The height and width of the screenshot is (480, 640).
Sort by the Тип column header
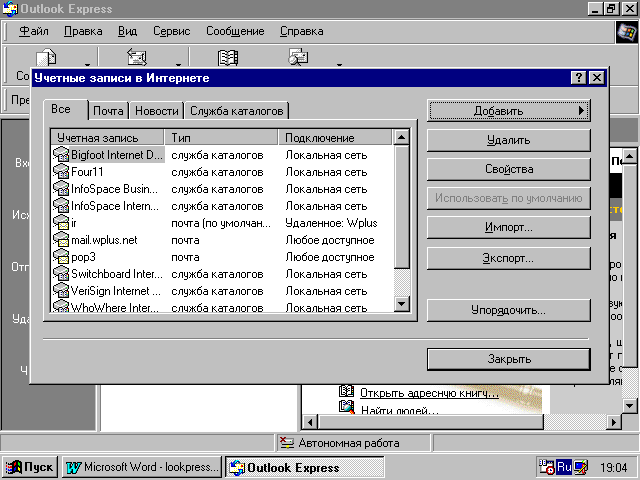tap(221, 138)
